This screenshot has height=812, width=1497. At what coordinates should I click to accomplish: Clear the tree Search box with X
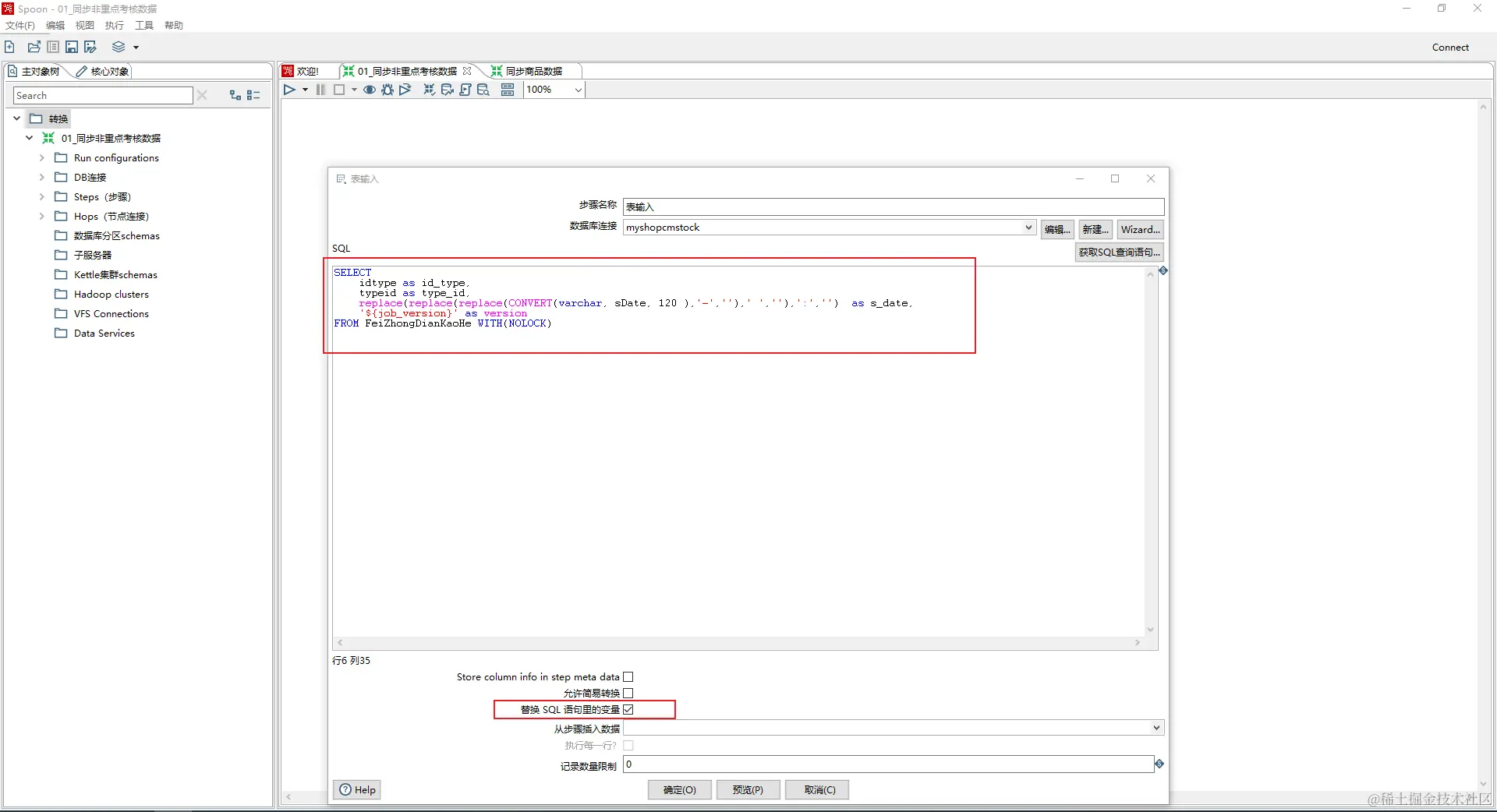[202, 95]
